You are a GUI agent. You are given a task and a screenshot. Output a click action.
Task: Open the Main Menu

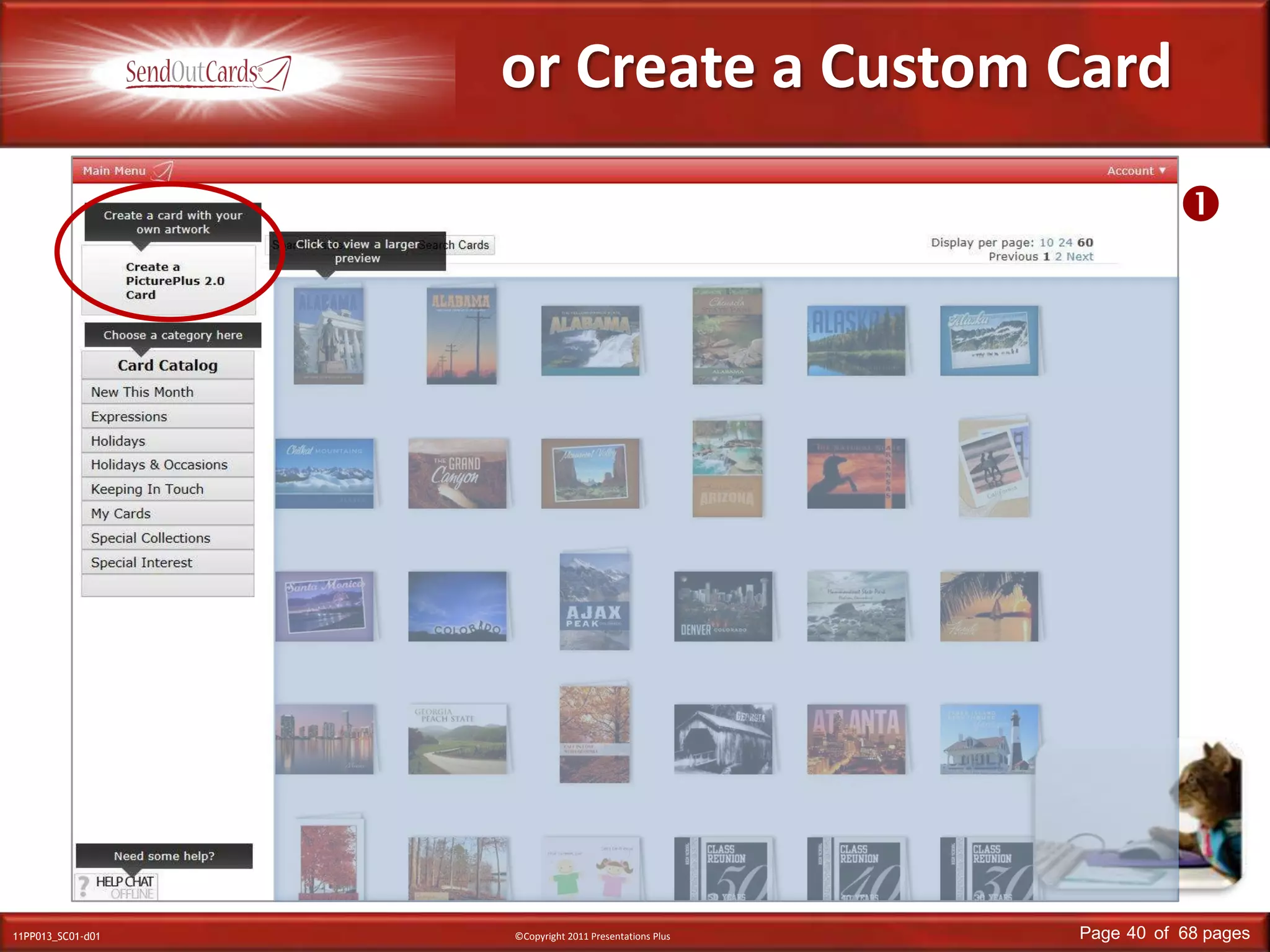coord(114,170)
